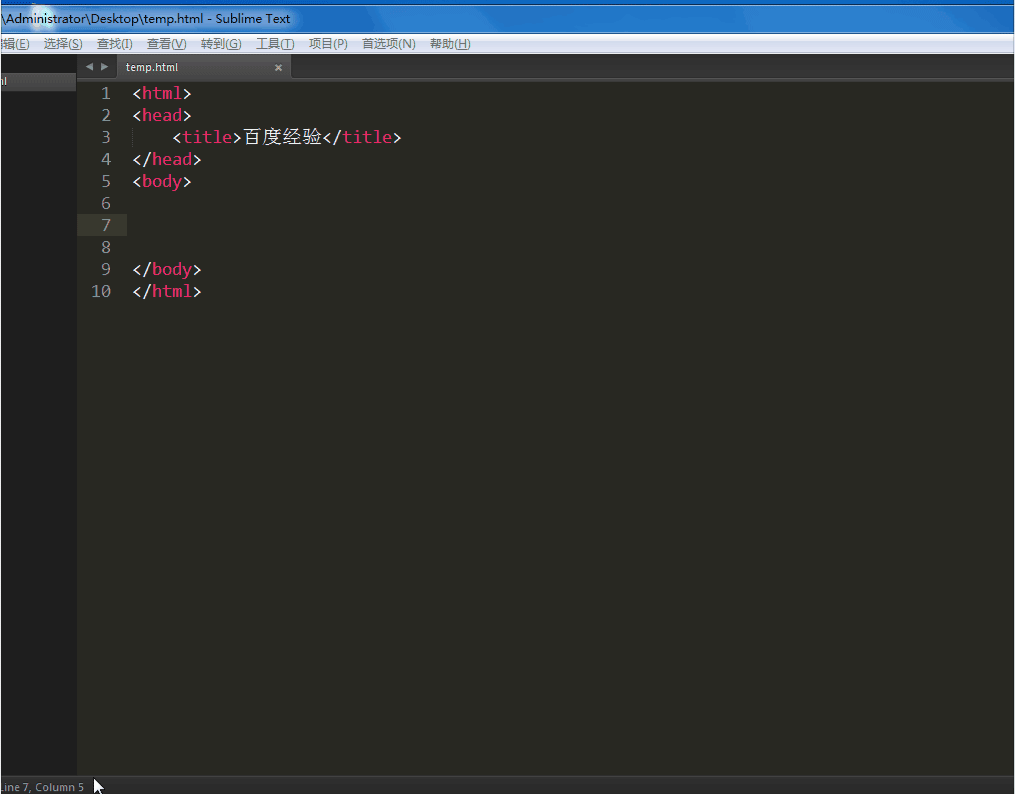
Task: Close the temp.html tab
Action: point(278,67)
